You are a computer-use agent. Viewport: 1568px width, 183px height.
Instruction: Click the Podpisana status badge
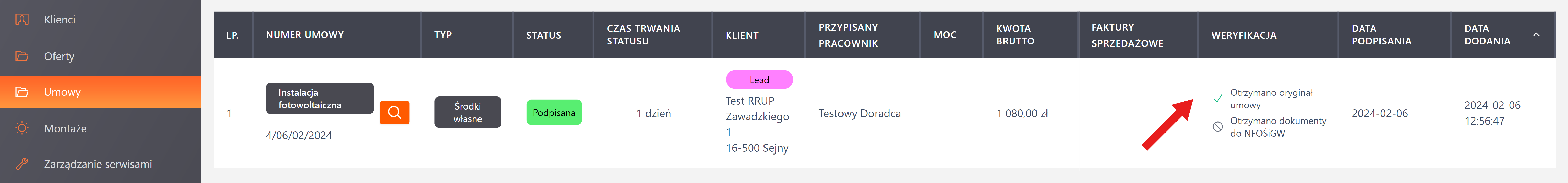tap(553, 113)
